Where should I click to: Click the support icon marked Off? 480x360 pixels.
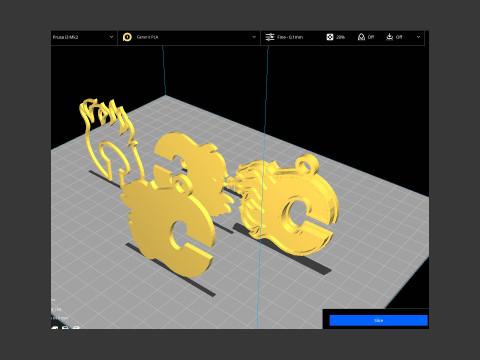coord(361,37)
